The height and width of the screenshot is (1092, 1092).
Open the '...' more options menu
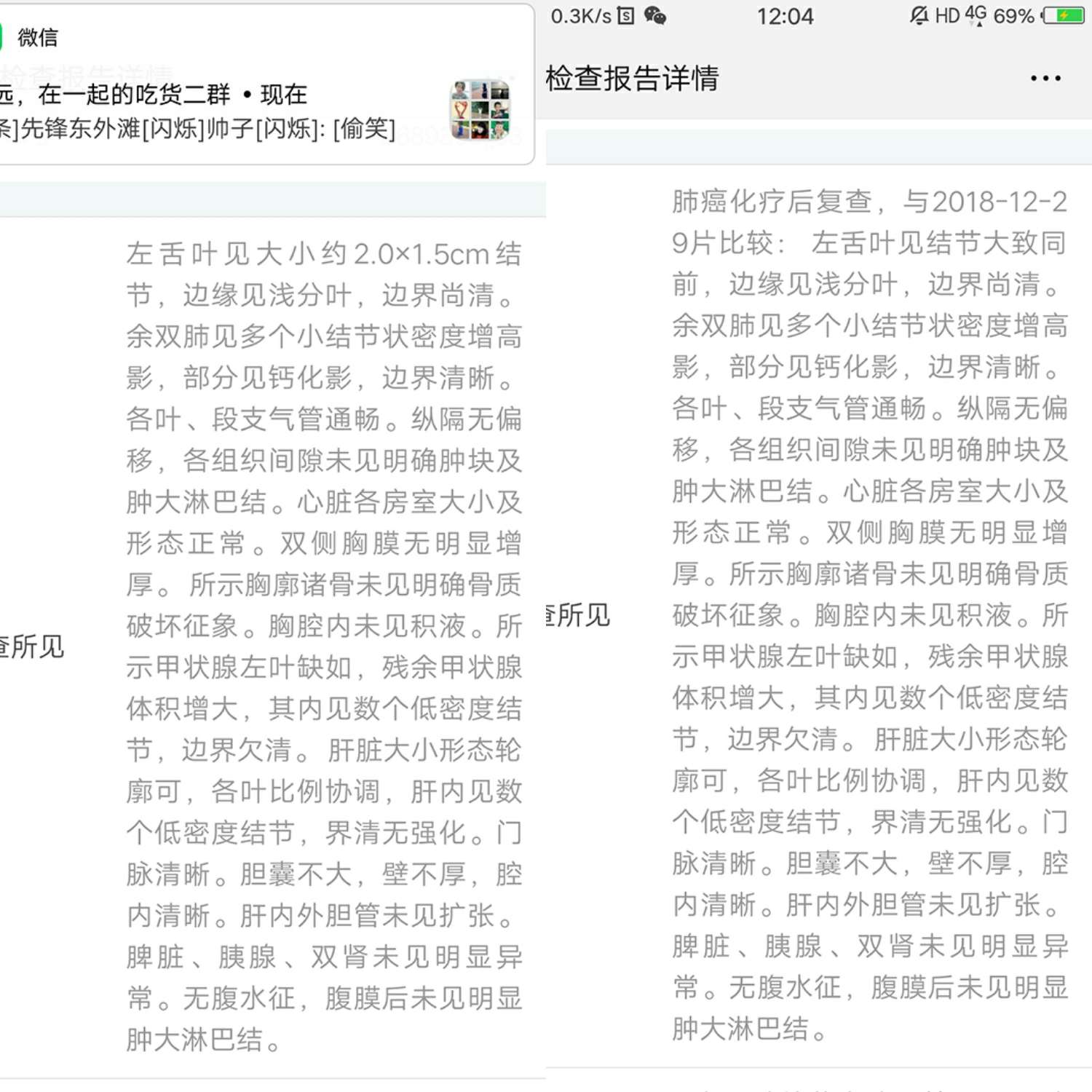point(1046,79)
